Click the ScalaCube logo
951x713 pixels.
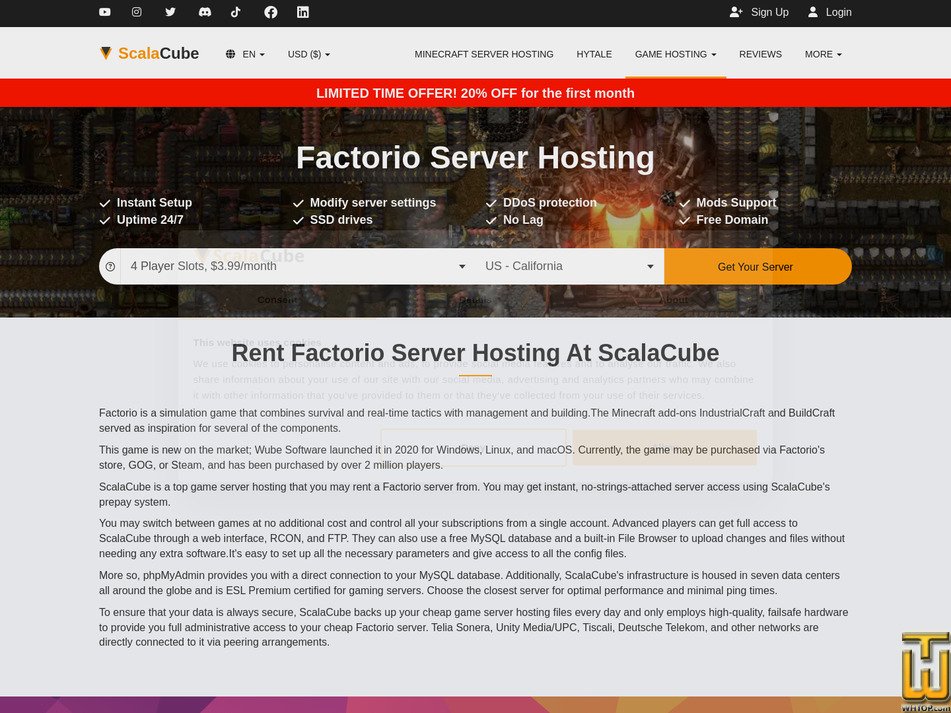point(150,53)
